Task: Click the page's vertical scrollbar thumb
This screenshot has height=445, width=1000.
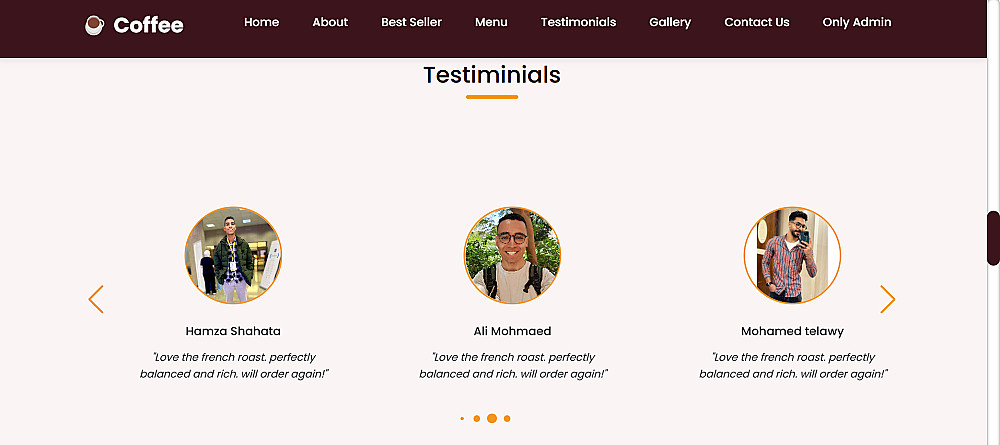Action: [993, 238]
